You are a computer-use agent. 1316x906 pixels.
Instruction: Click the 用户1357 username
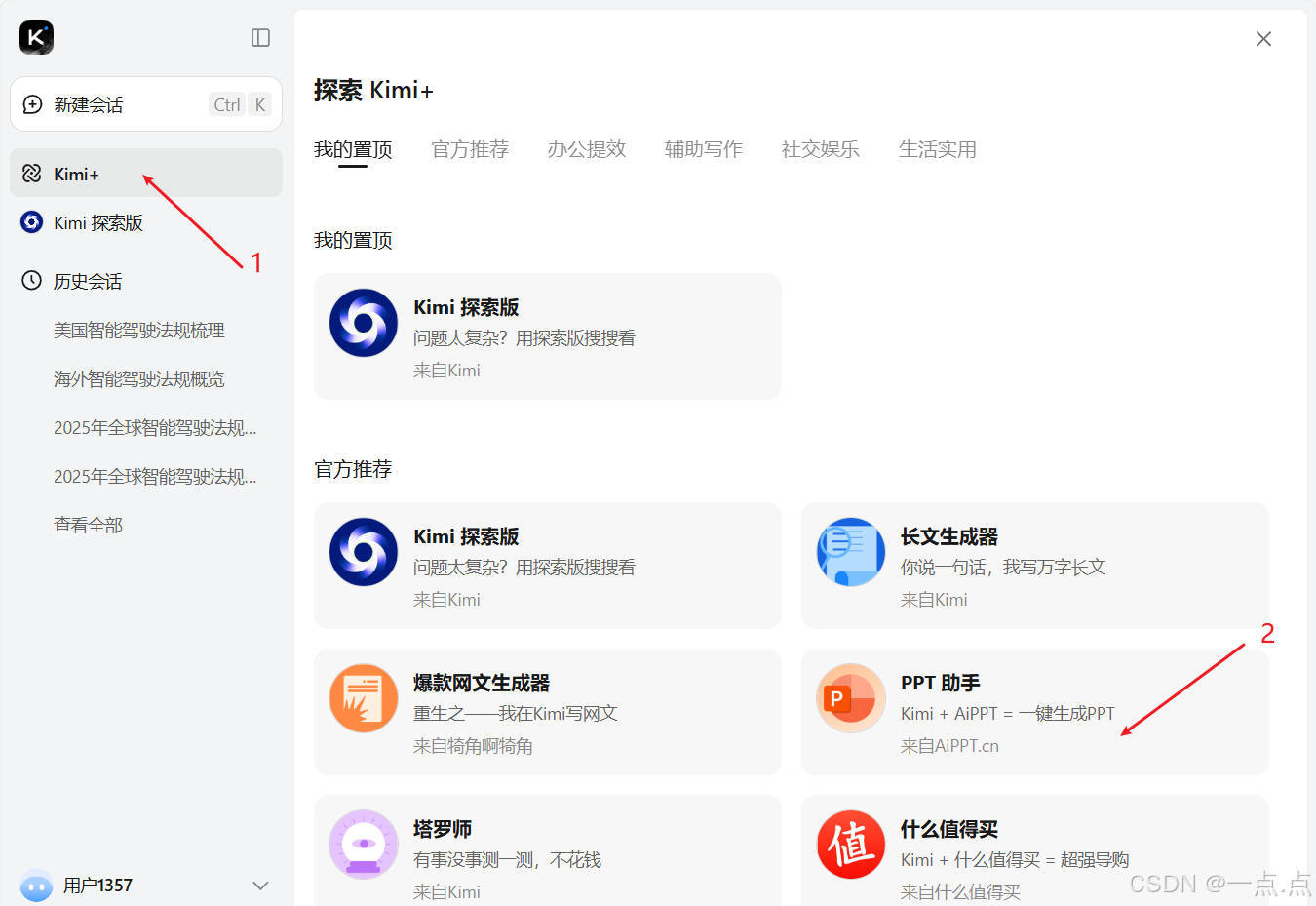point(97,886)
